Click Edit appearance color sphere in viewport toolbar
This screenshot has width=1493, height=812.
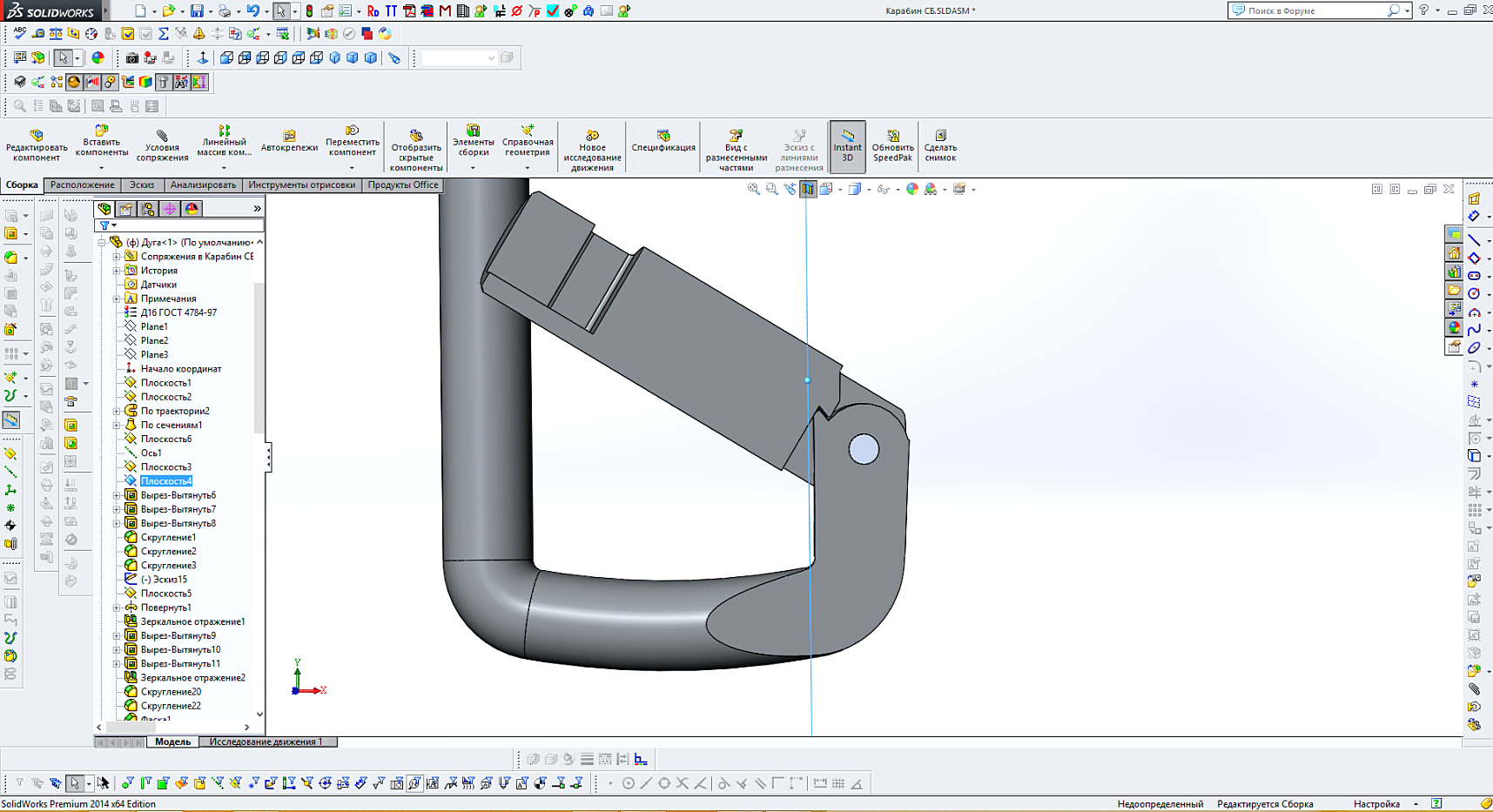pyautogui.click(x=911, y=189)
